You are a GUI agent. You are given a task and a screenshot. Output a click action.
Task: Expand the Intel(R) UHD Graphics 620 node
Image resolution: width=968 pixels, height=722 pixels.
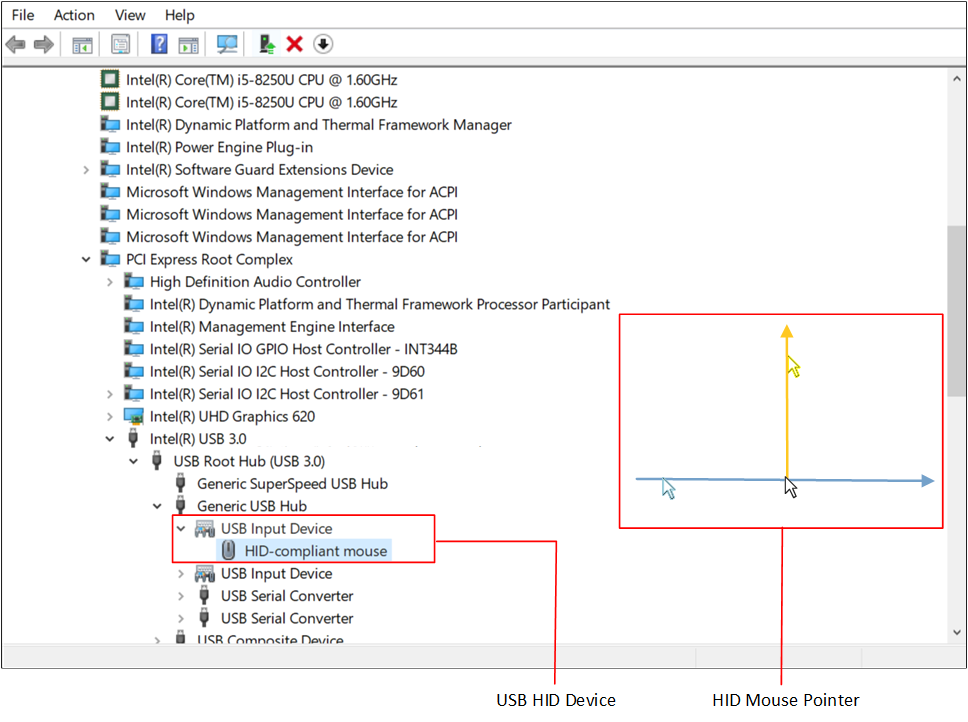tap(110, 417)
